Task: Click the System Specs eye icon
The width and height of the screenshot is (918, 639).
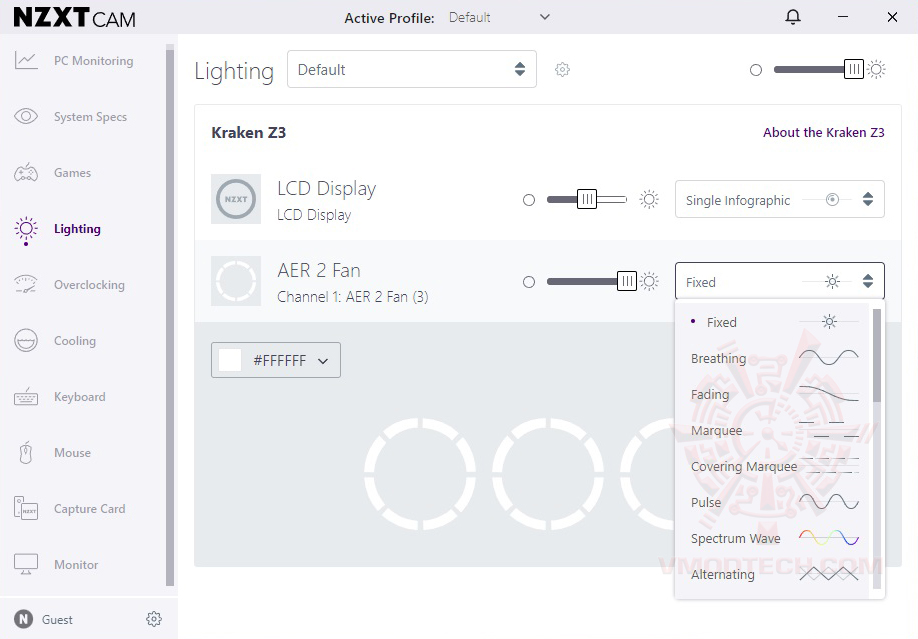Action: 26,116
